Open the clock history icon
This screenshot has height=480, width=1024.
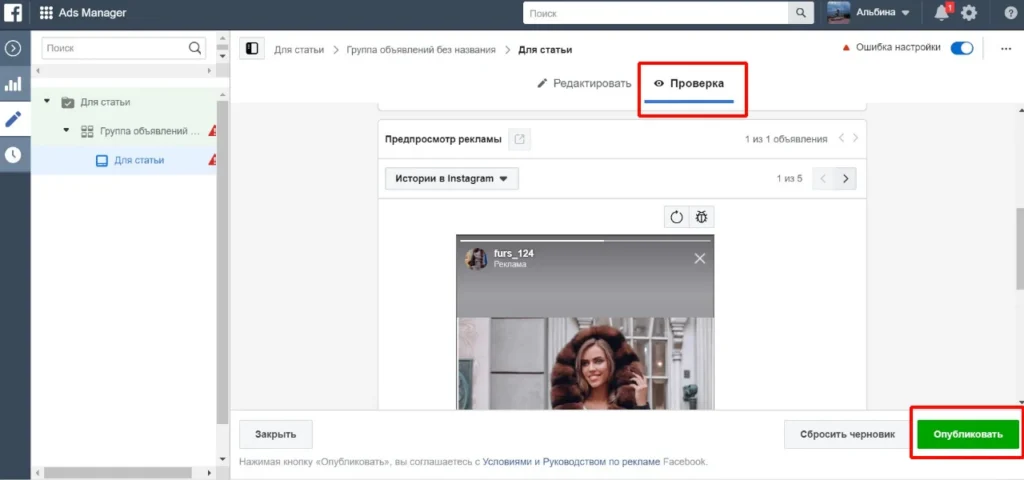[x=13, y=155]
